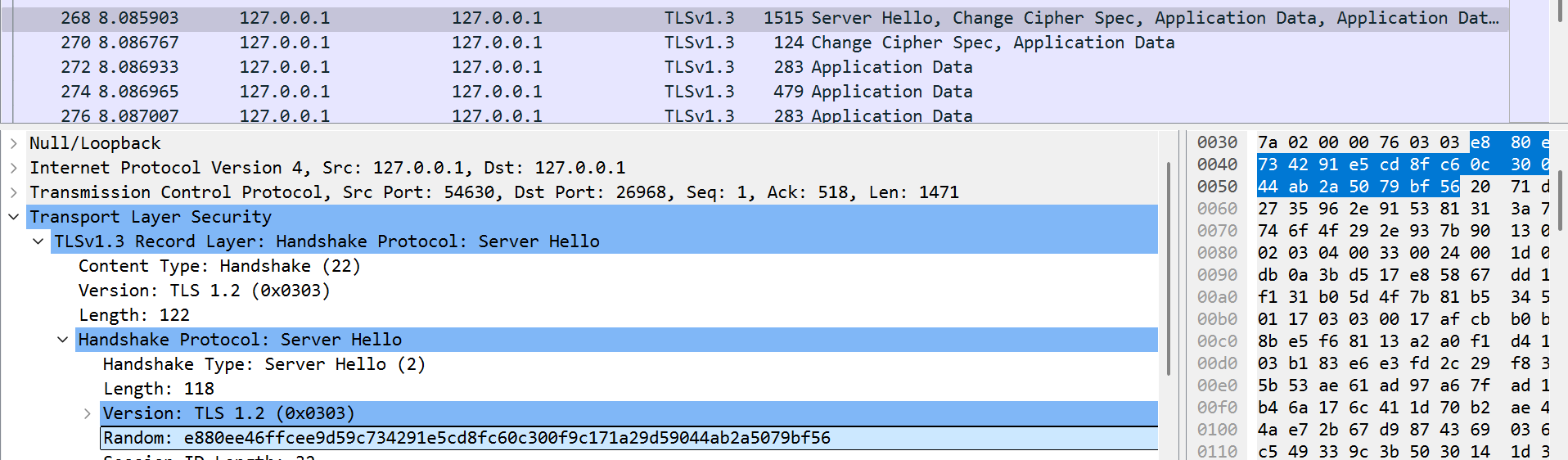Expand the Internet Protocol Version 4 node
The width and height of the screenshot is (1568, 460).
[x=13, y=168]
